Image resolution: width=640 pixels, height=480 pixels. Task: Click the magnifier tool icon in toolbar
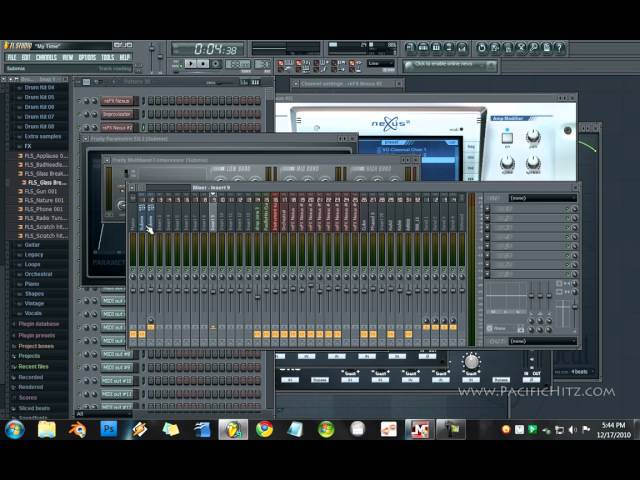coord(534,48)
